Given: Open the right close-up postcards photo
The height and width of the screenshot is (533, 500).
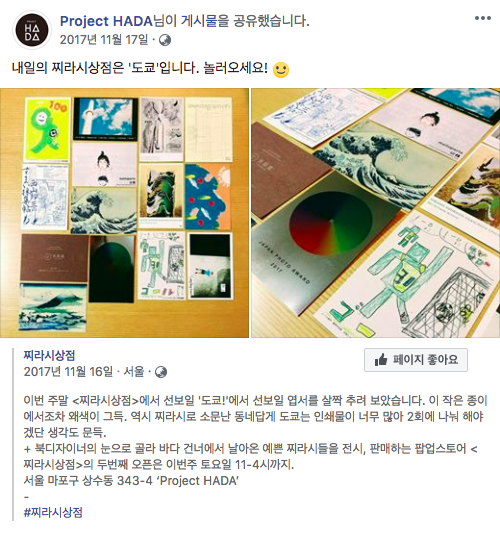Looking at the screenshot, I should pos(376,213).
